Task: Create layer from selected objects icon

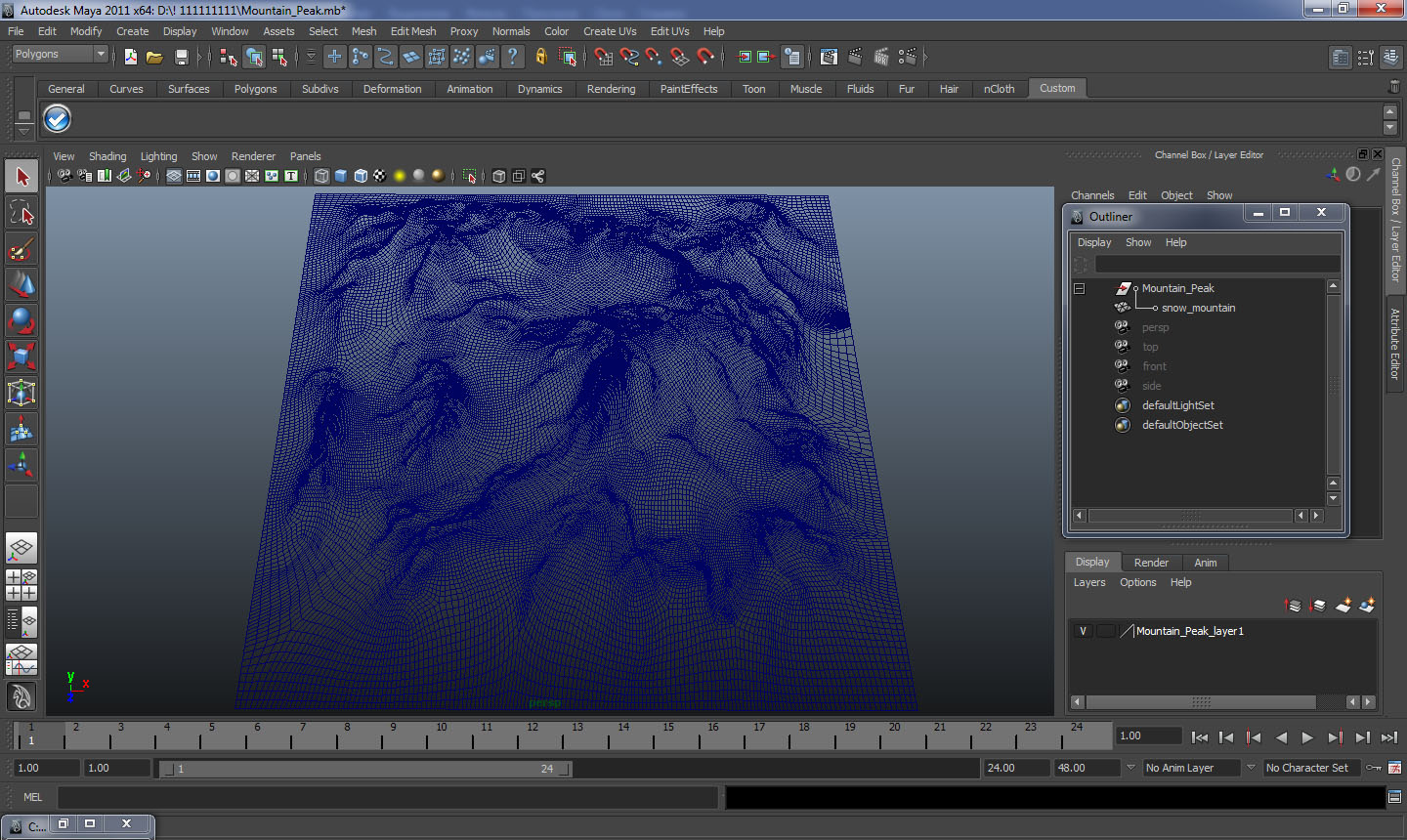Action: 1367,606
